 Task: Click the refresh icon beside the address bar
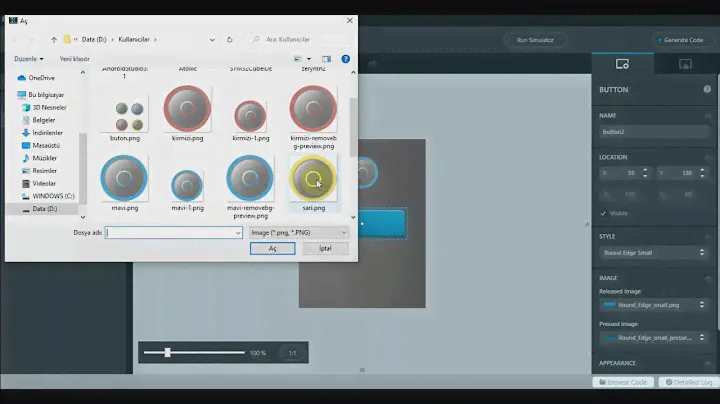[x=230, y=39]
